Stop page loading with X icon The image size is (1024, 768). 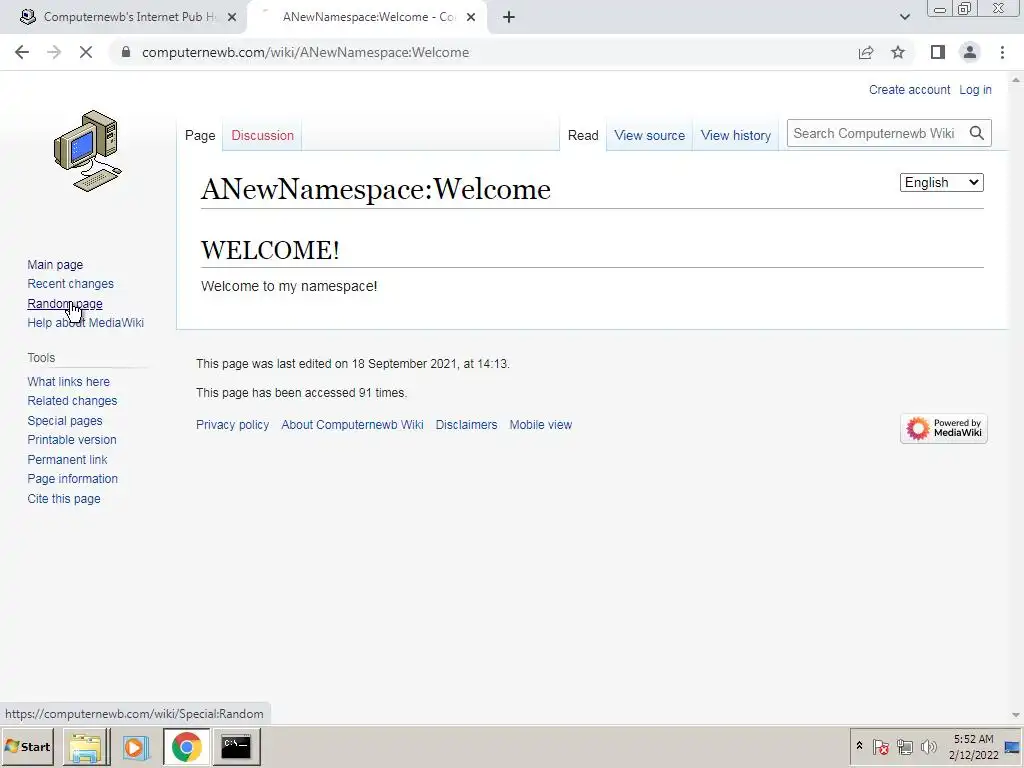[86, 52]
